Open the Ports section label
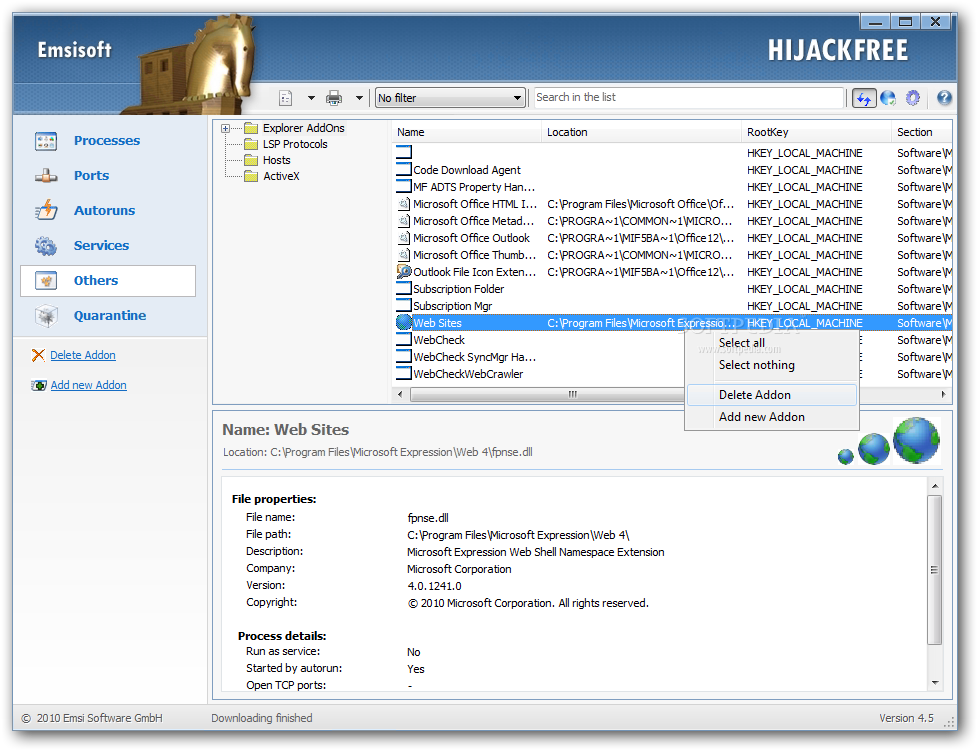The width and height of the screenshot is (978, 751). pyautogui.click(x=91, y=176)
